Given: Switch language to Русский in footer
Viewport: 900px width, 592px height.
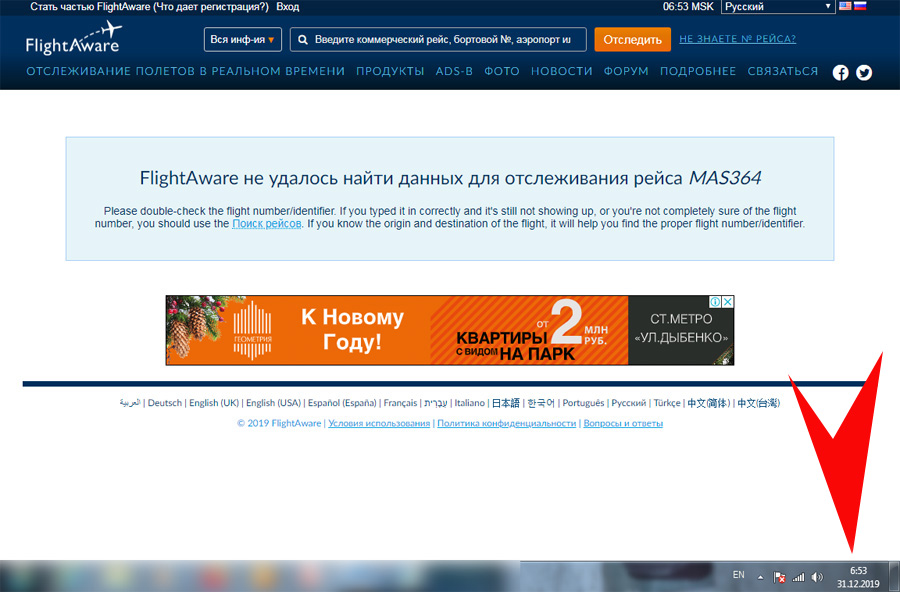Looking at the screenshot, I should 629,403.
